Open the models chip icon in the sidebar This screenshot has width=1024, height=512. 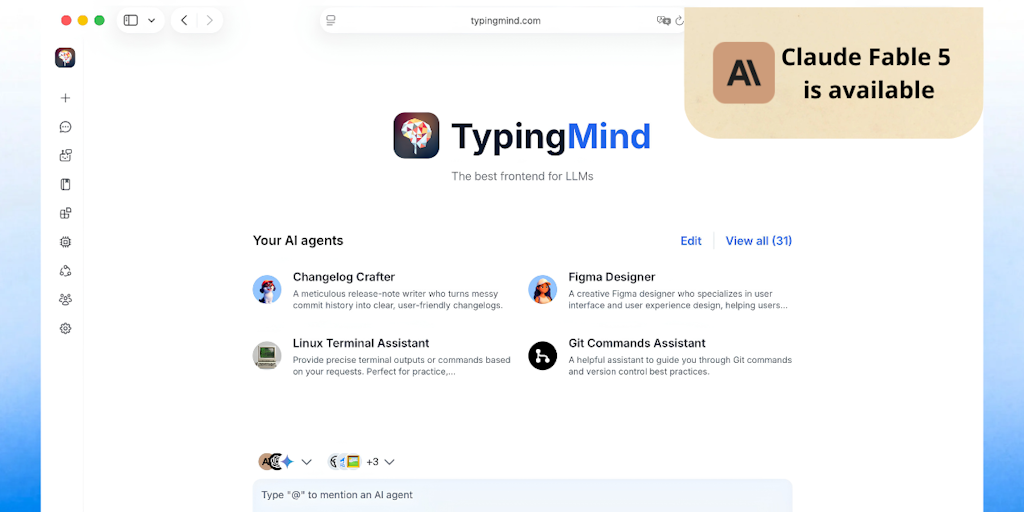(65, 242)
